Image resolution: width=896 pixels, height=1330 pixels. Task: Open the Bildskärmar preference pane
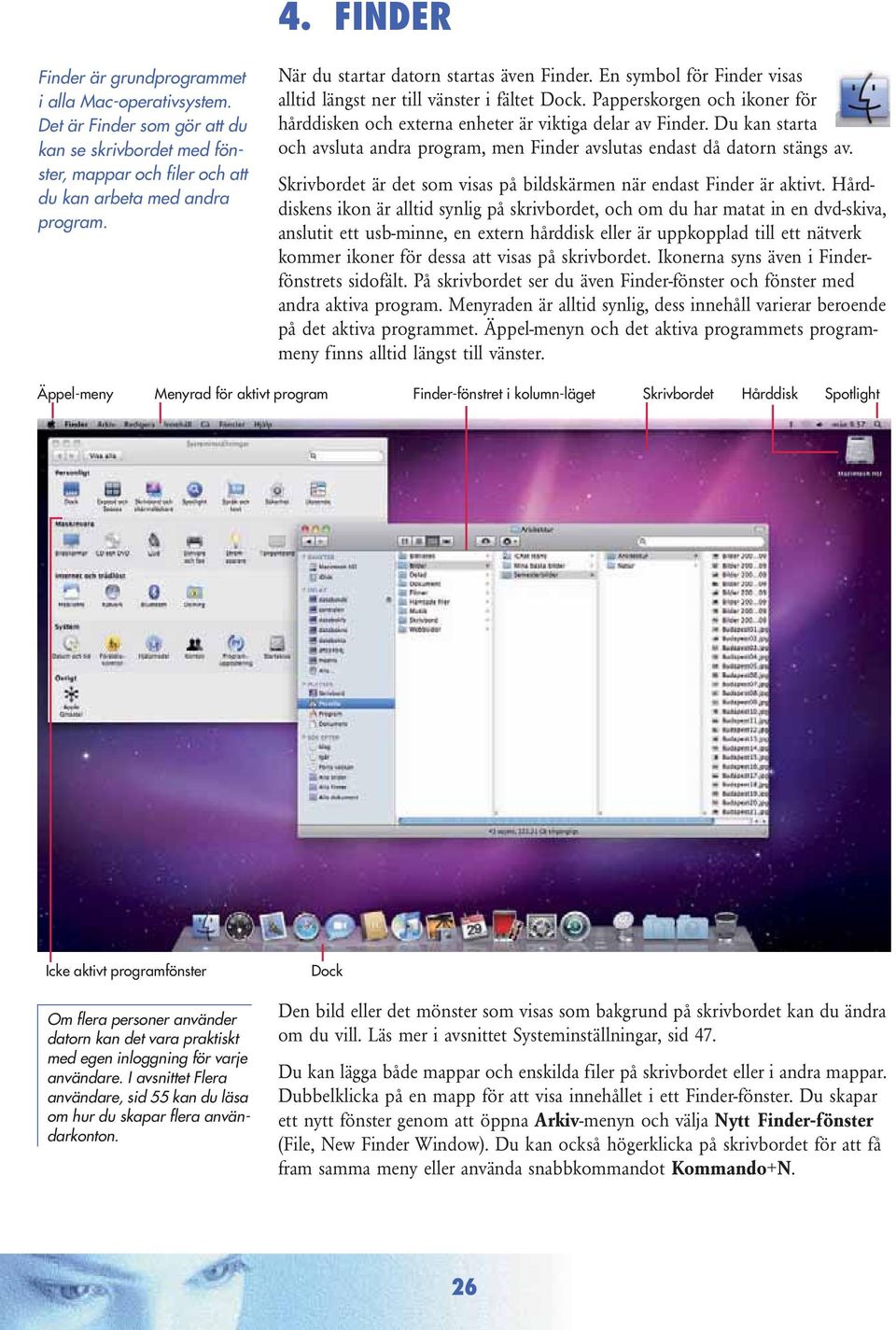point(71,544)
